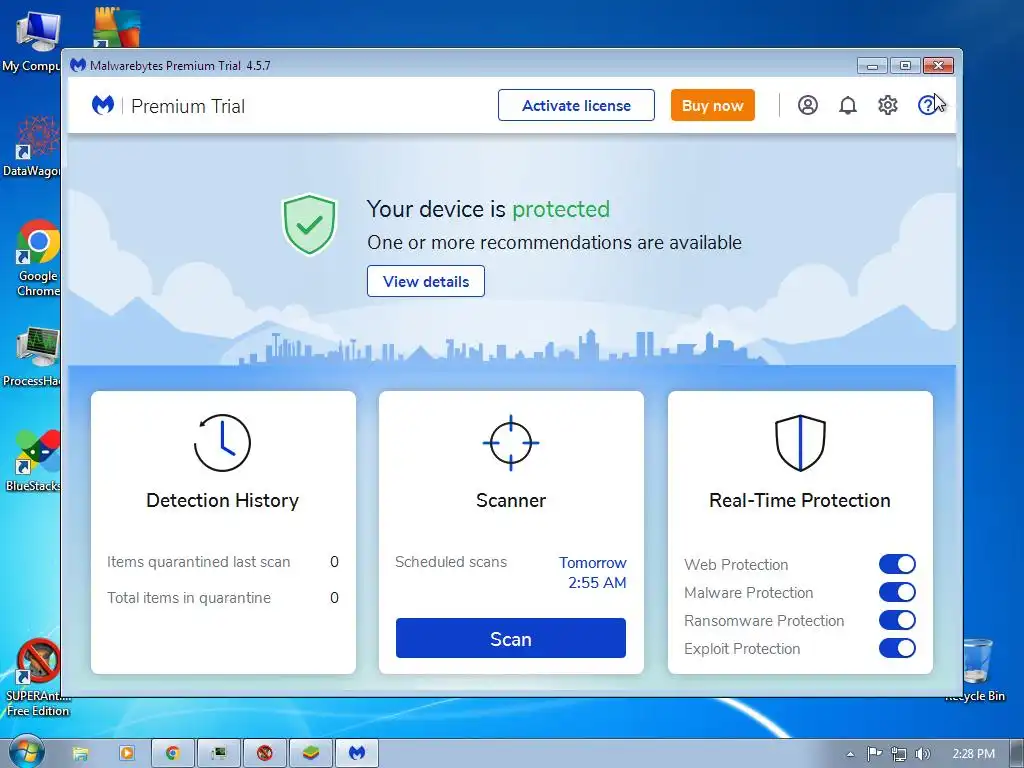Image resolution: width=1024 pixels, height=768 pixels.
Task: Click the 2:28 PM taskbar clock
Action: [x=973, y=754]
